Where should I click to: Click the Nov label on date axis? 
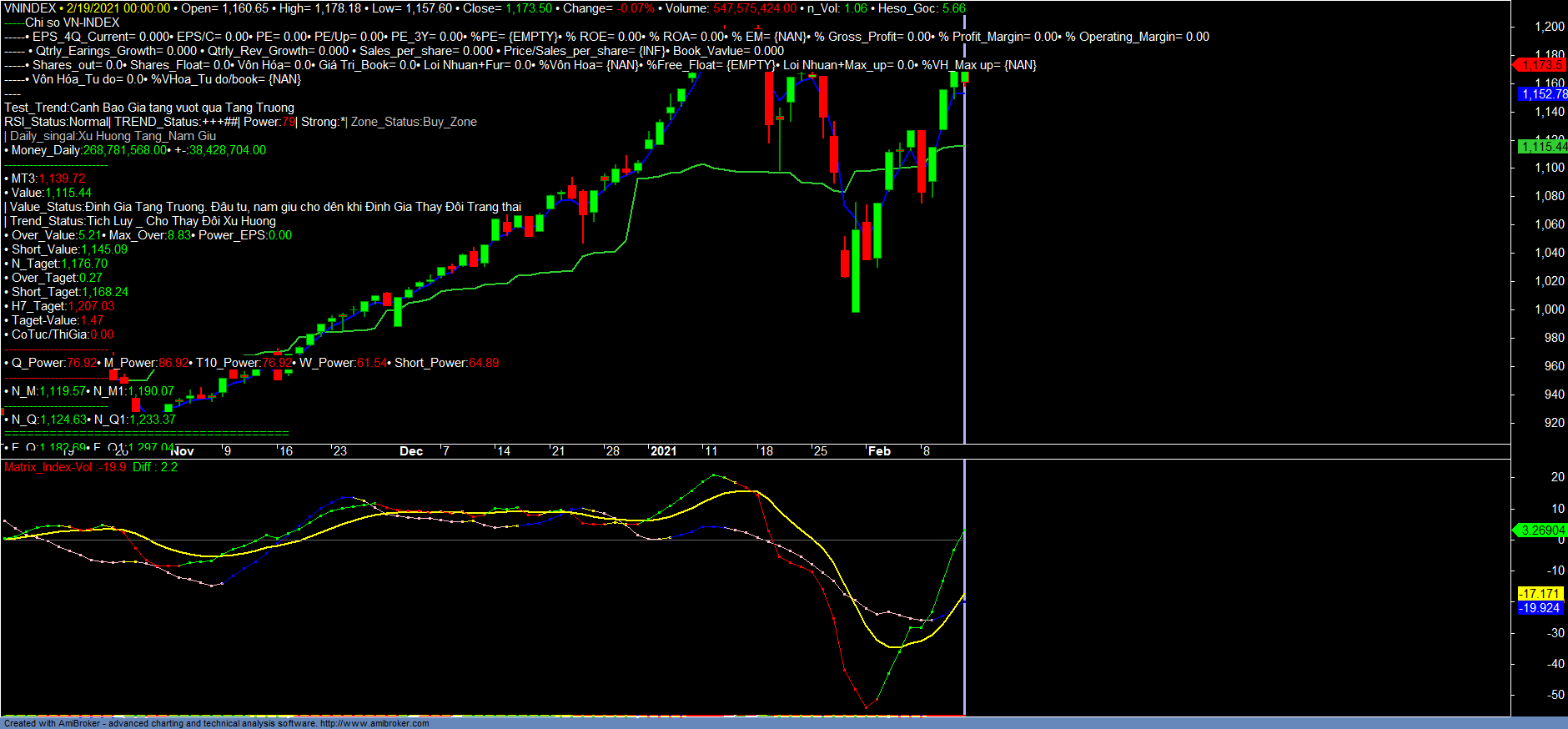tap(182, 451)
